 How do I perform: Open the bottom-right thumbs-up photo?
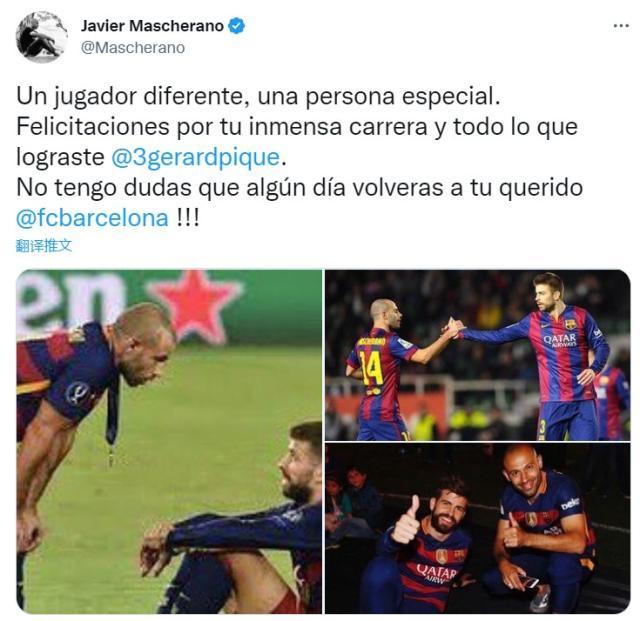(478, 528)
